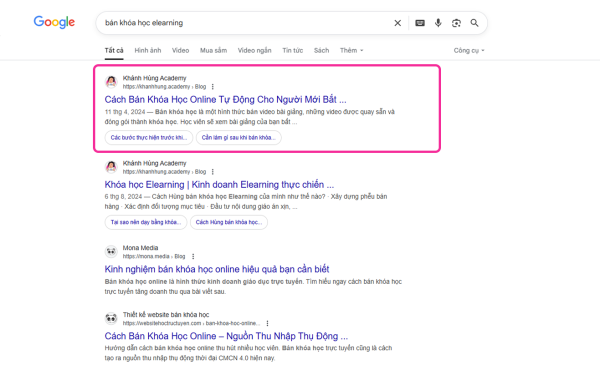This screenshot has width=600, height=365.
Task: Click the Cách Hùng bán khóa học chip
Action: [x=229, y=222]
